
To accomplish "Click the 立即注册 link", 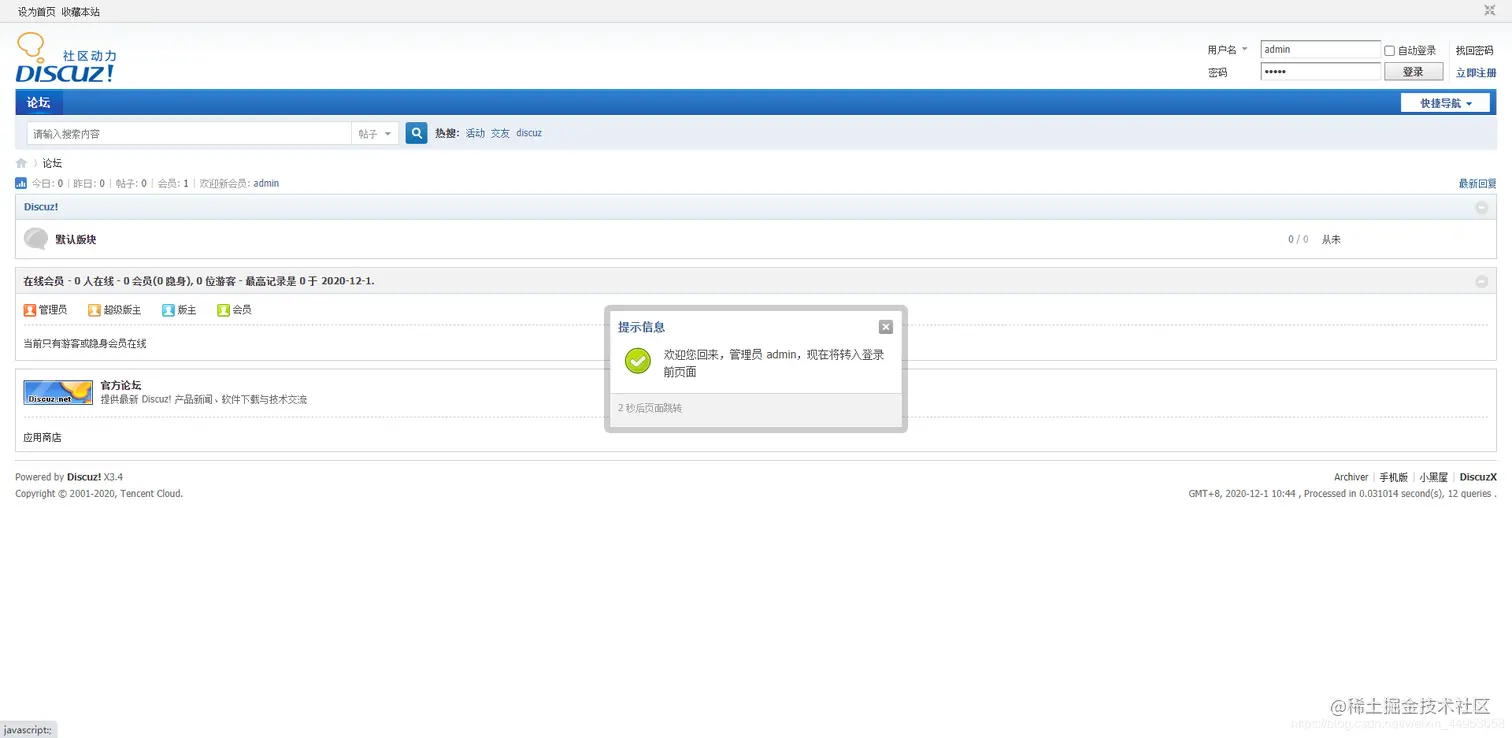I will (1476, 73).
